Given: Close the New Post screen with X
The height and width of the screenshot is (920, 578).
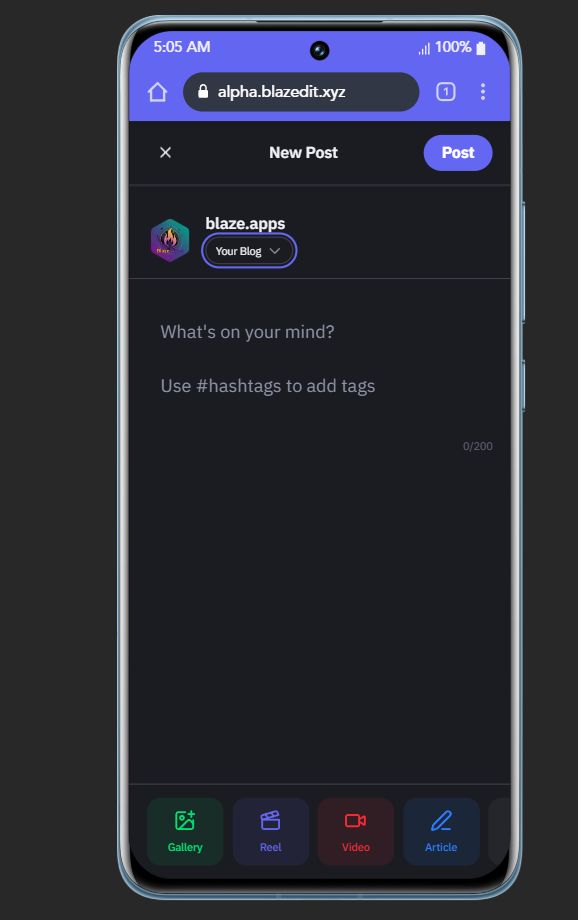Looking at the screenshot, I should coord(165,153).
